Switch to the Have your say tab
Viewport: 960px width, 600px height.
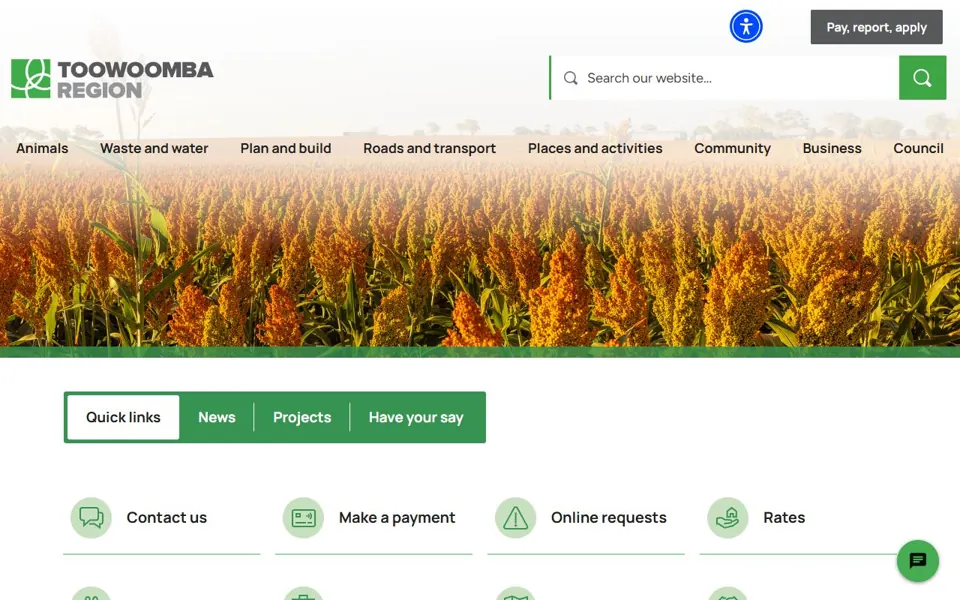[416, 417]
